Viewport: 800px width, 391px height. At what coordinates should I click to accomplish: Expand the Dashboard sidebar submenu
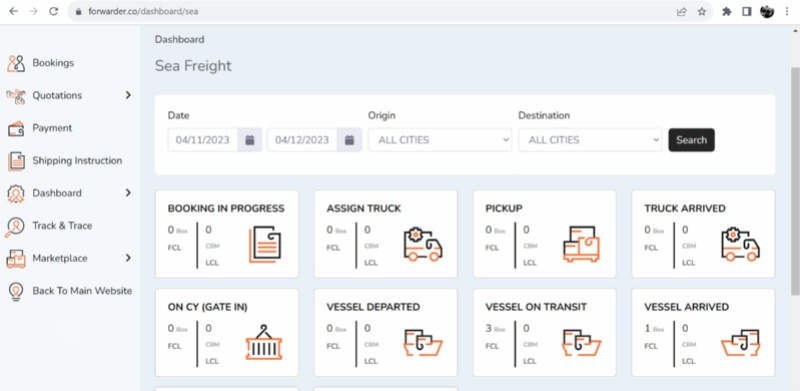(128, 192)
